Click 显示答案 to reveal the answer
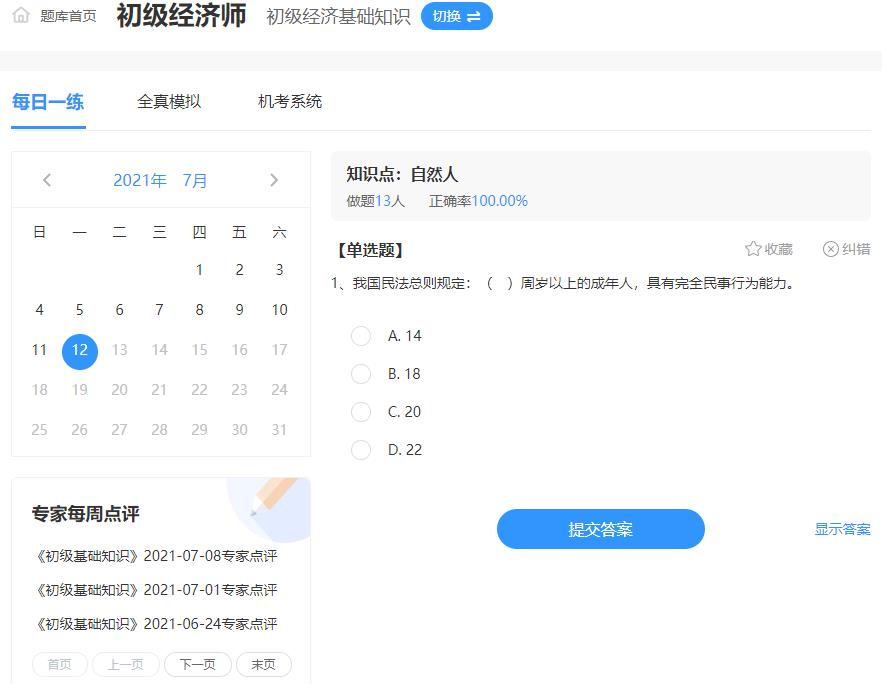Screen dimensions: 882x684 [840, 529]
